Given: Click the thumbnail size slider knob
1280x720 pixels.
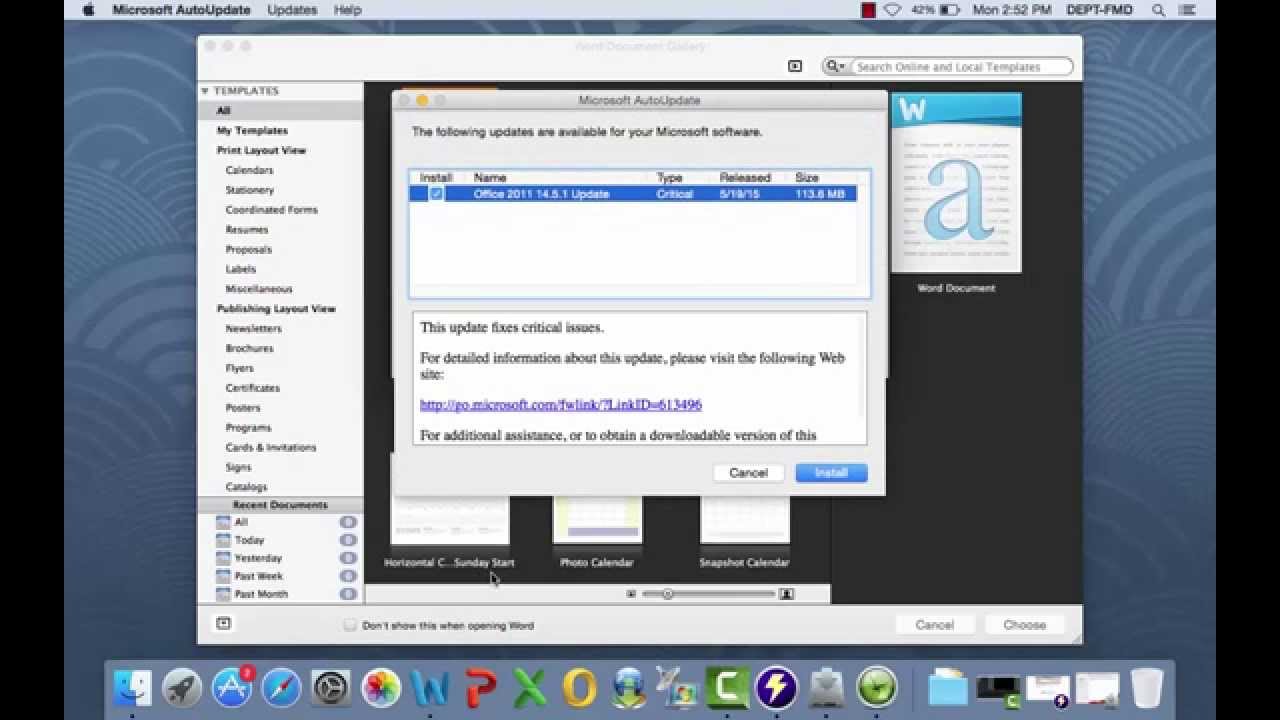Looking at the screenshot, I should click(x=667, y=594).
